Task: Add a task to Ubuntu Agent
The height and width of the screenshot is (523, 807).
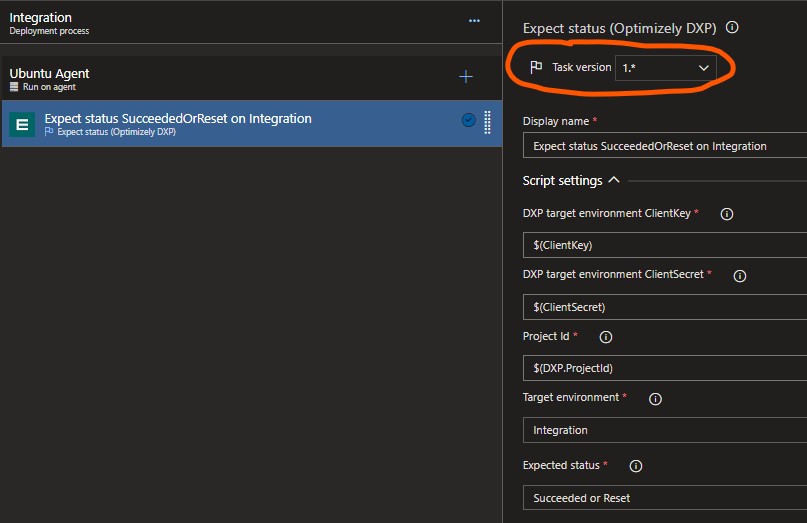Action: point(466,77)
